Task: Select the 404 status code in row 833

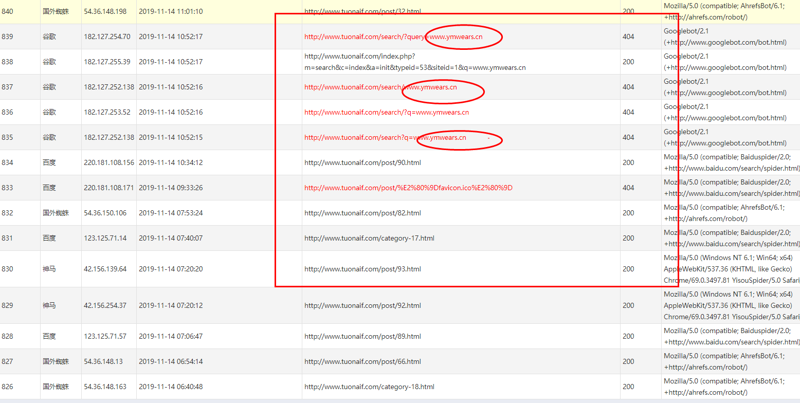Action: (x=629, y=188)
